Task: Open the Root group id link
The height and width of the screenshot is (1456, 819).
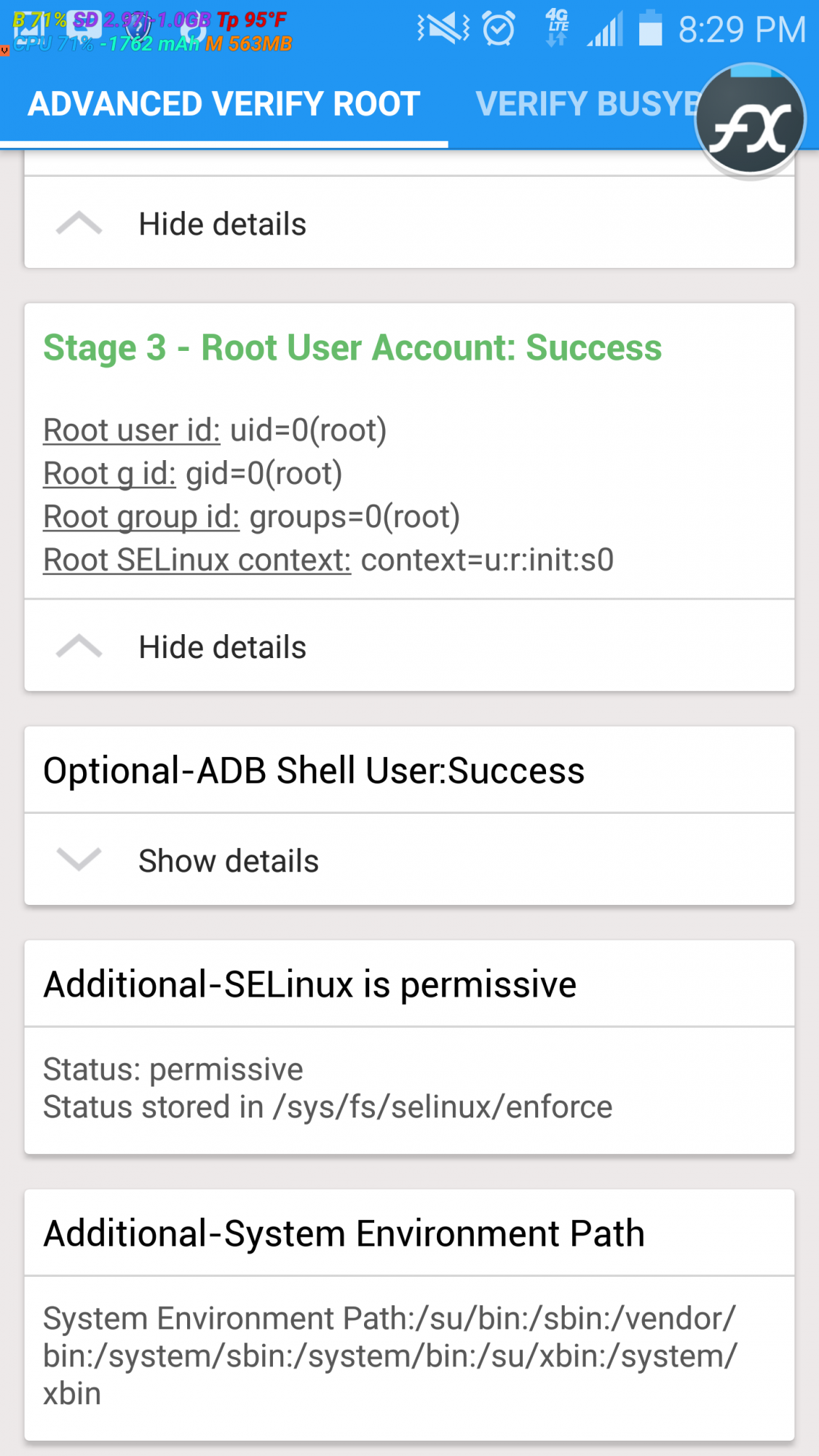Action: pyautogui.click(x=141, y=517)
